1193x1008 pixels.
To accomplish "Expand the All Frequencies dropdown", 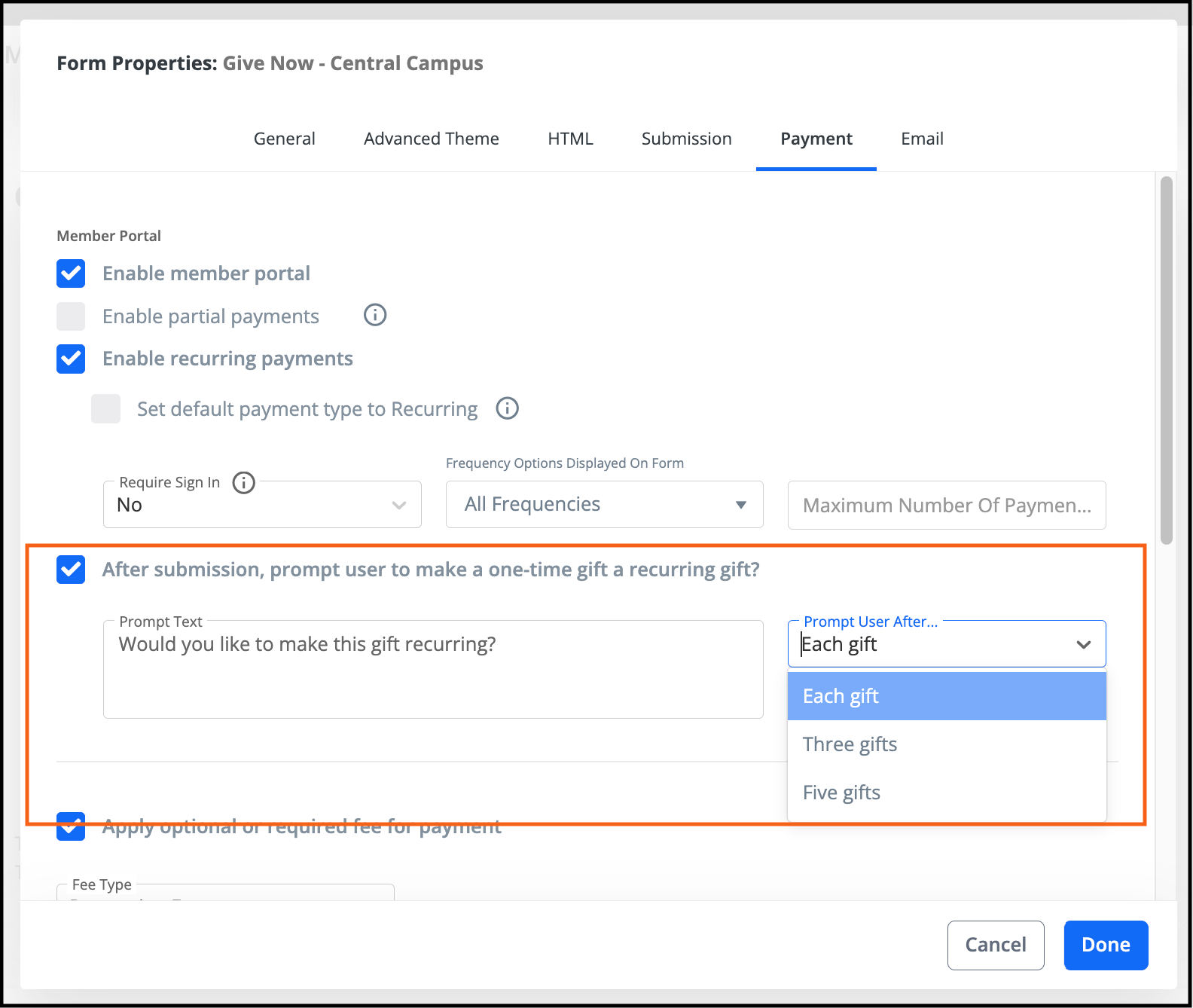I will [604, 505].
